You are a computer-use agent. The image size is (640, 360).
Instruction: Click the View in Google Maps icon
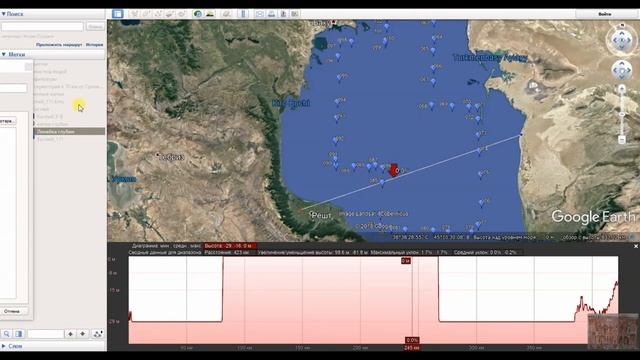tap(295, 14)
